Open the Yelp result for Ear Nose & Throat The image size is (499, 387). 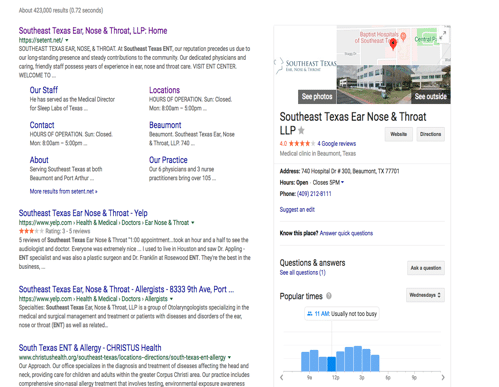coord(83,213)
